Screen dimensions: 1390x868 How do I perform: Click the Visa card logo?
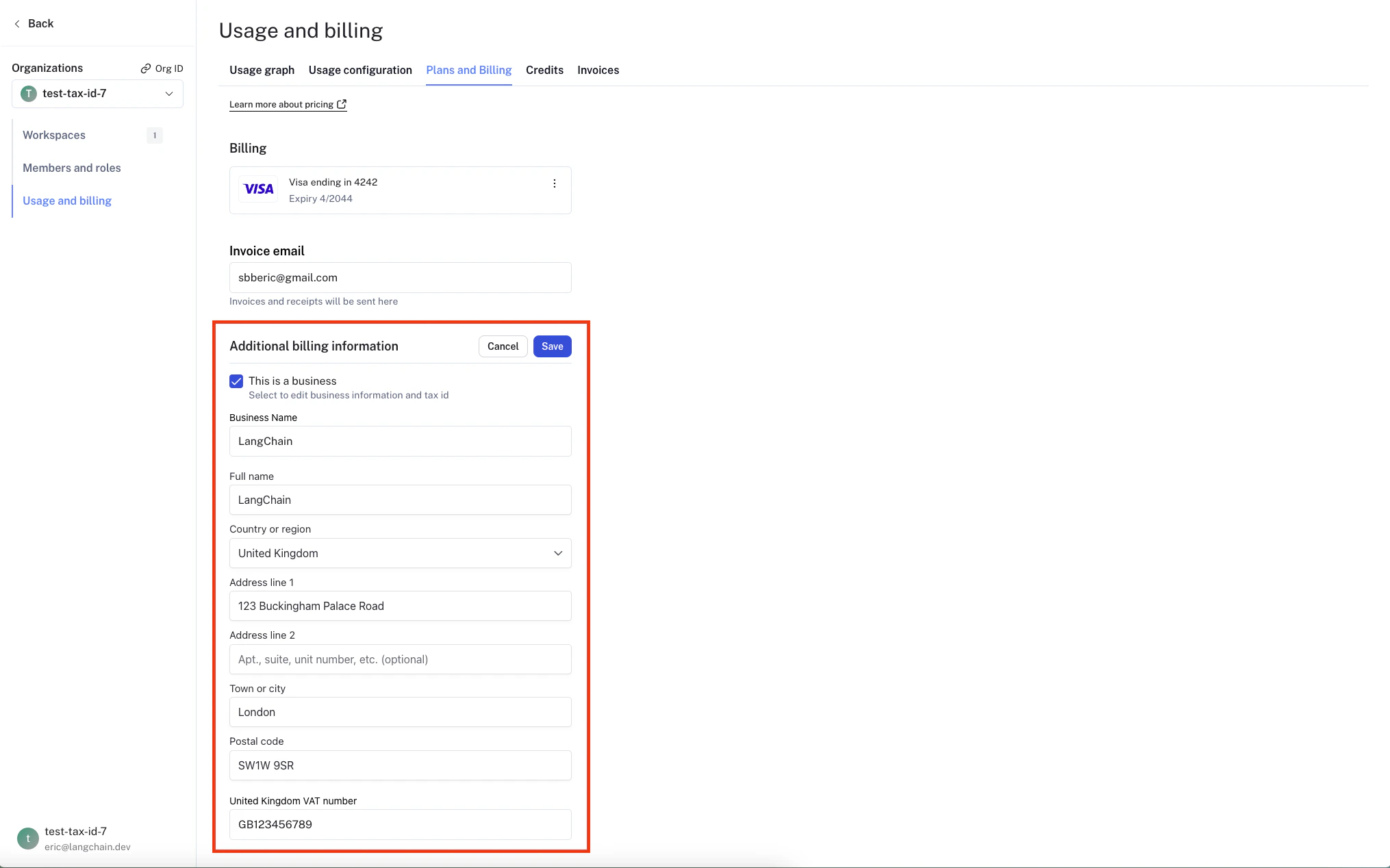(x=259, y=190)
